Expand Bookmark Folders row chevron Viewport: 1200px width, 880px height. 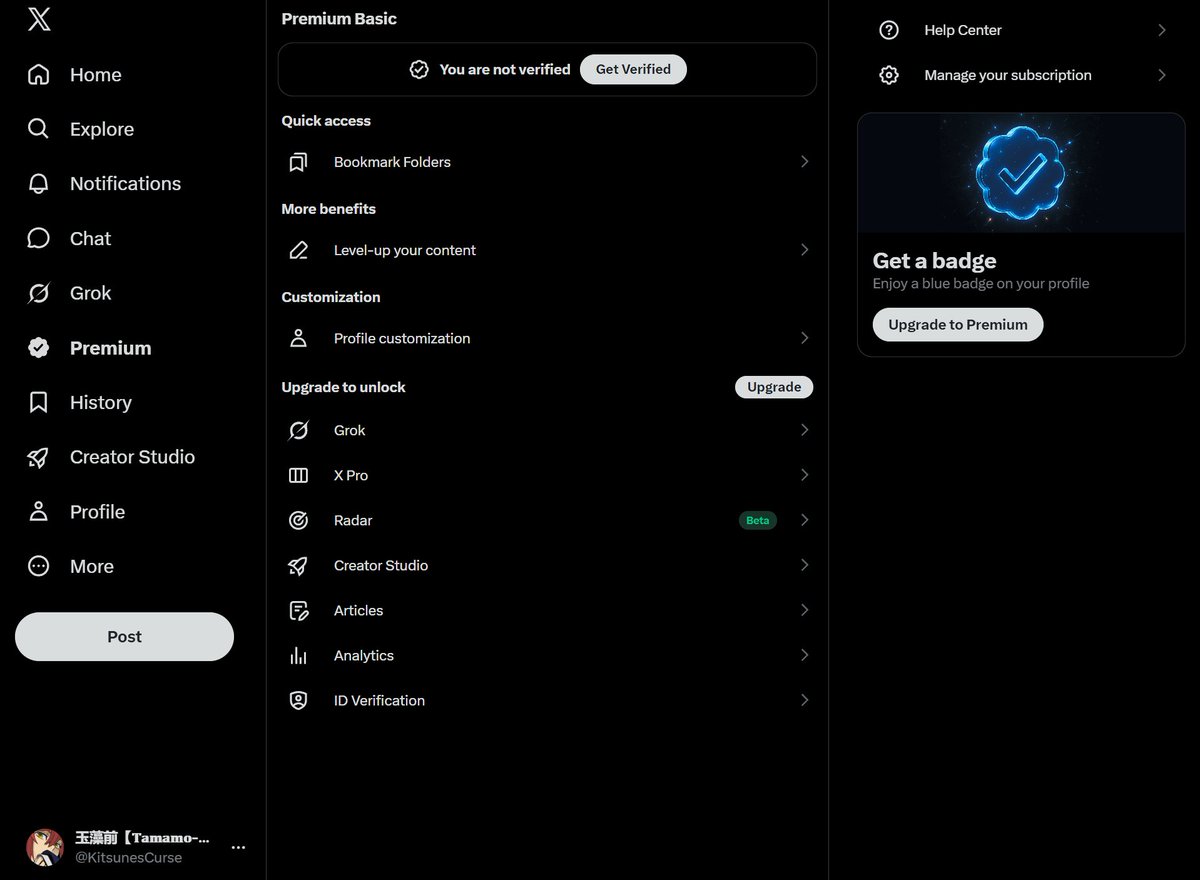coord(804,161)
